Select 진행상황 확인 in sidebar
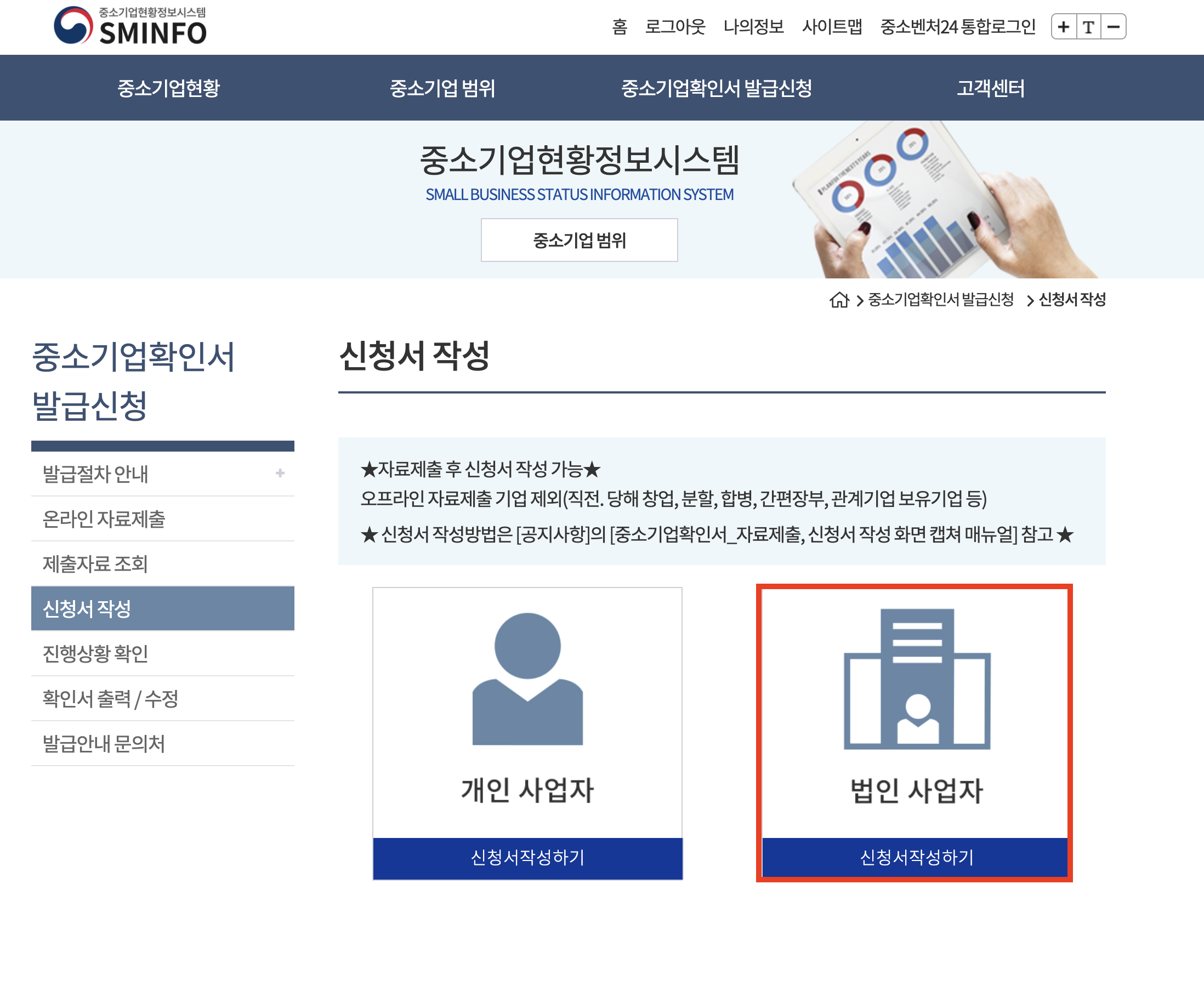This screenshot has width=1204, height=981. 95,653
